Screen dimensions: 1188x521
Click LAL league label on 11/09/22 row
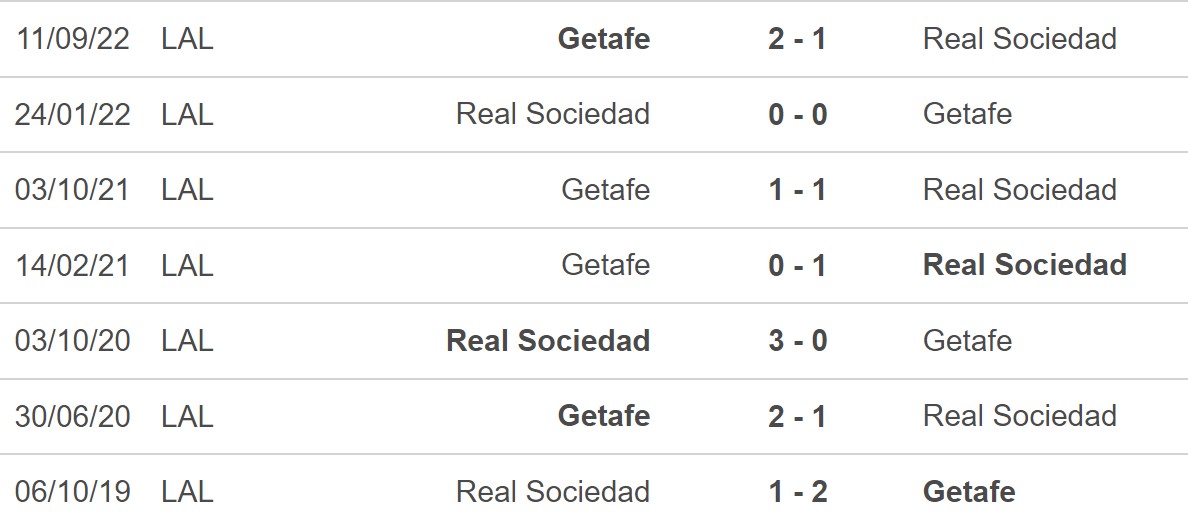point(187,39)
